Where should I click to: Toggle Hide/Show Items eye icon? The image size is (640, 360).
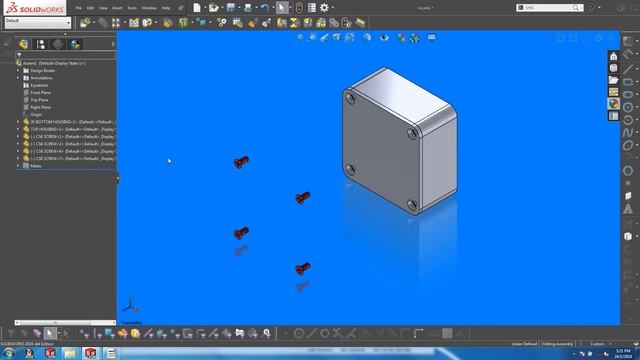tap(384, 38)
